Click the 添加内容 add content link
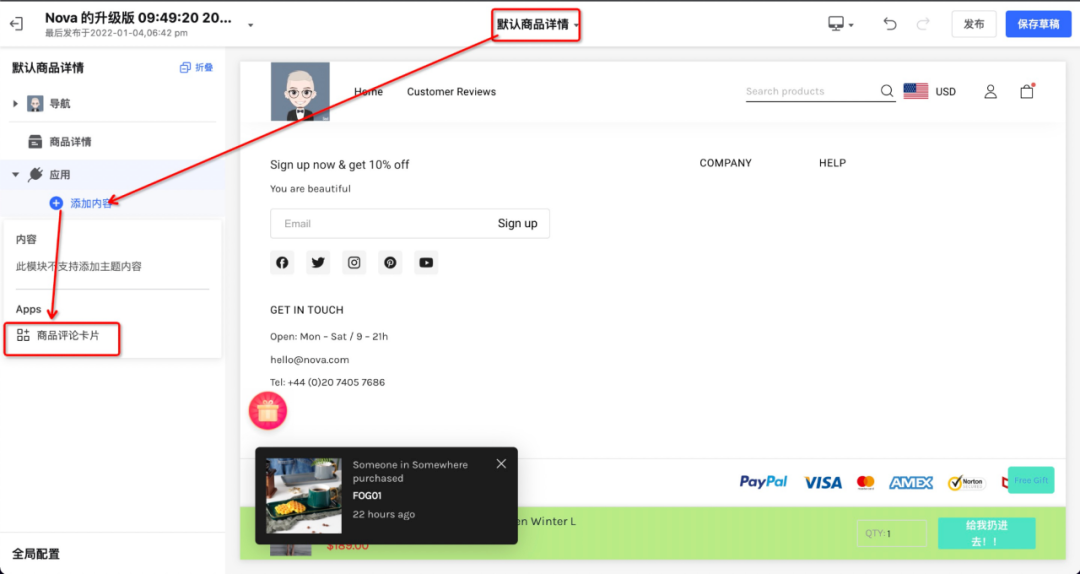The height and width of the screenshot is (574, 1080). click(x=90, y=203)
